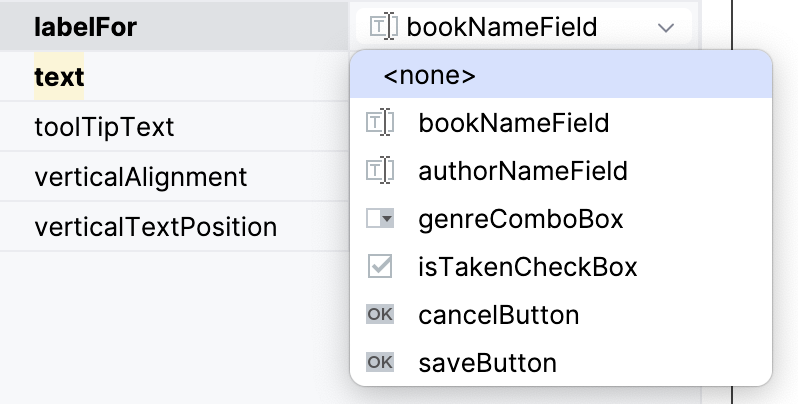798x404 pixels.
Task: Pick the saveButton label in the list
Action: [487, 362]
